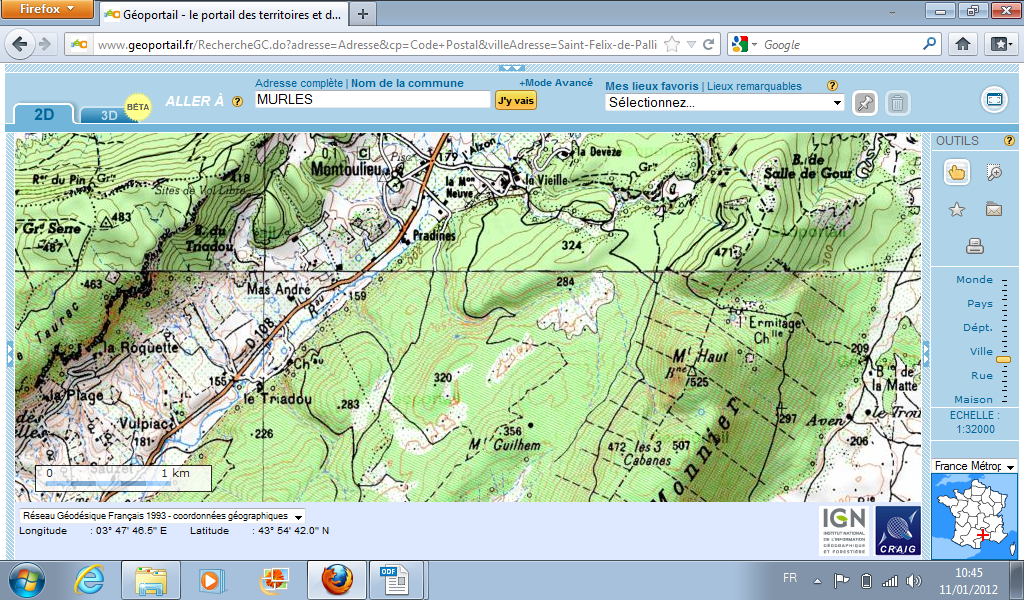Open the bookmarks menu icon

coord(1000,44)
